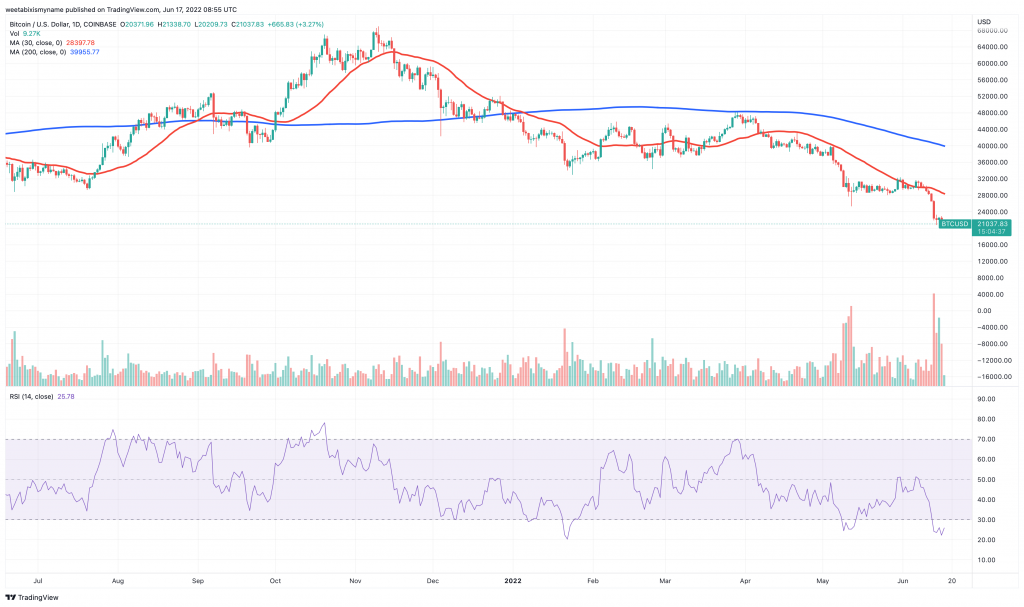Click the 70.00 RSI axis label

pos(986,440)
